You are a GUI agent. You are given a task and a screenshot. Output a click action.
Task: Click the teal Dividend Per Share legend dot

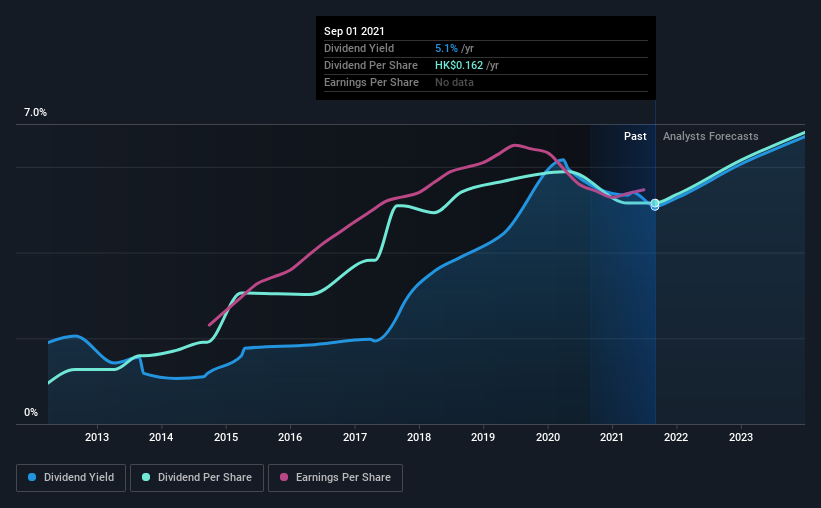pos(146,477)
